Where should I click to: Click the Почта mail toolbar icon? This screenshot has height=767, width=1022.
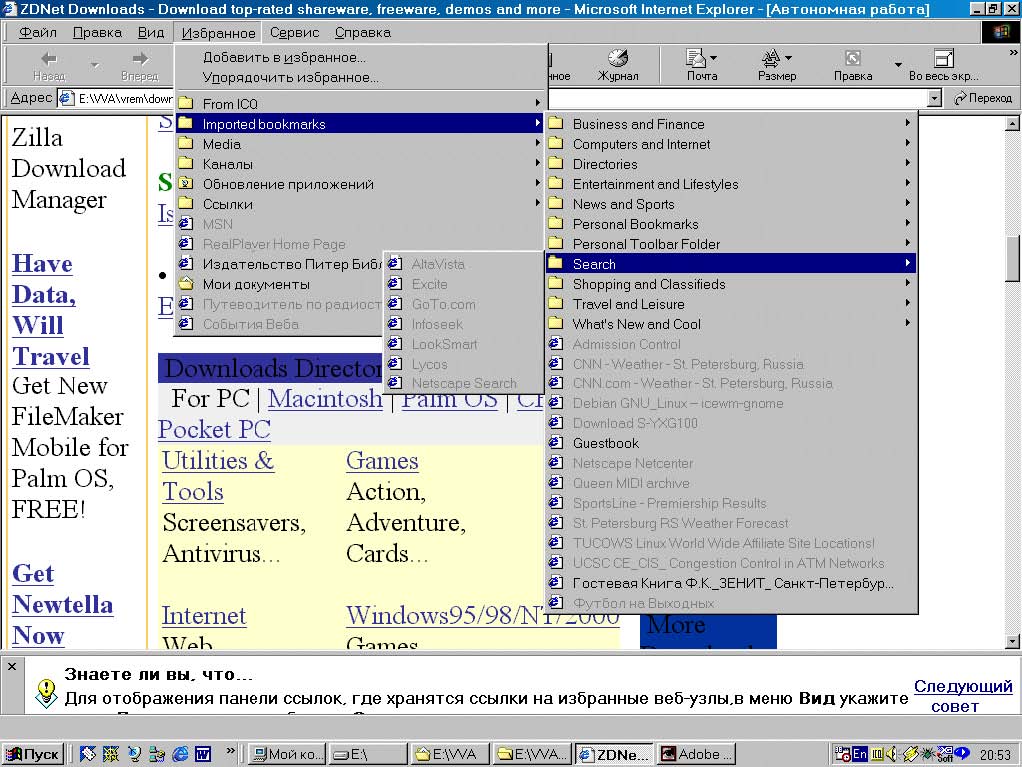(696, 65)
